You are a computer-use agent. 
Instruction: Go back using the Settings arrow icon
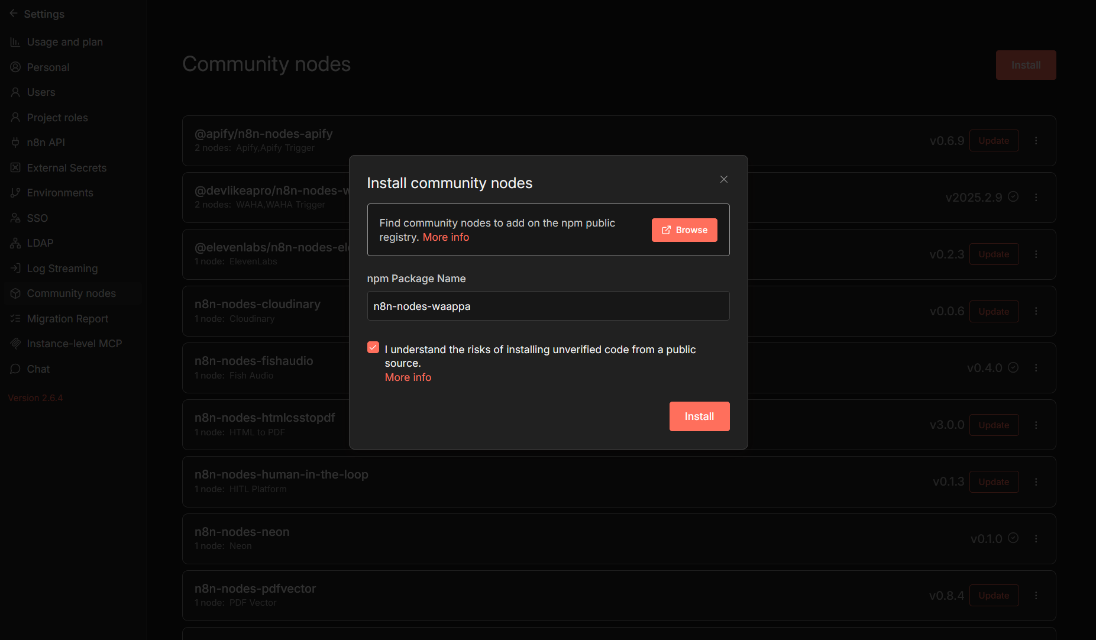(13, 13)
